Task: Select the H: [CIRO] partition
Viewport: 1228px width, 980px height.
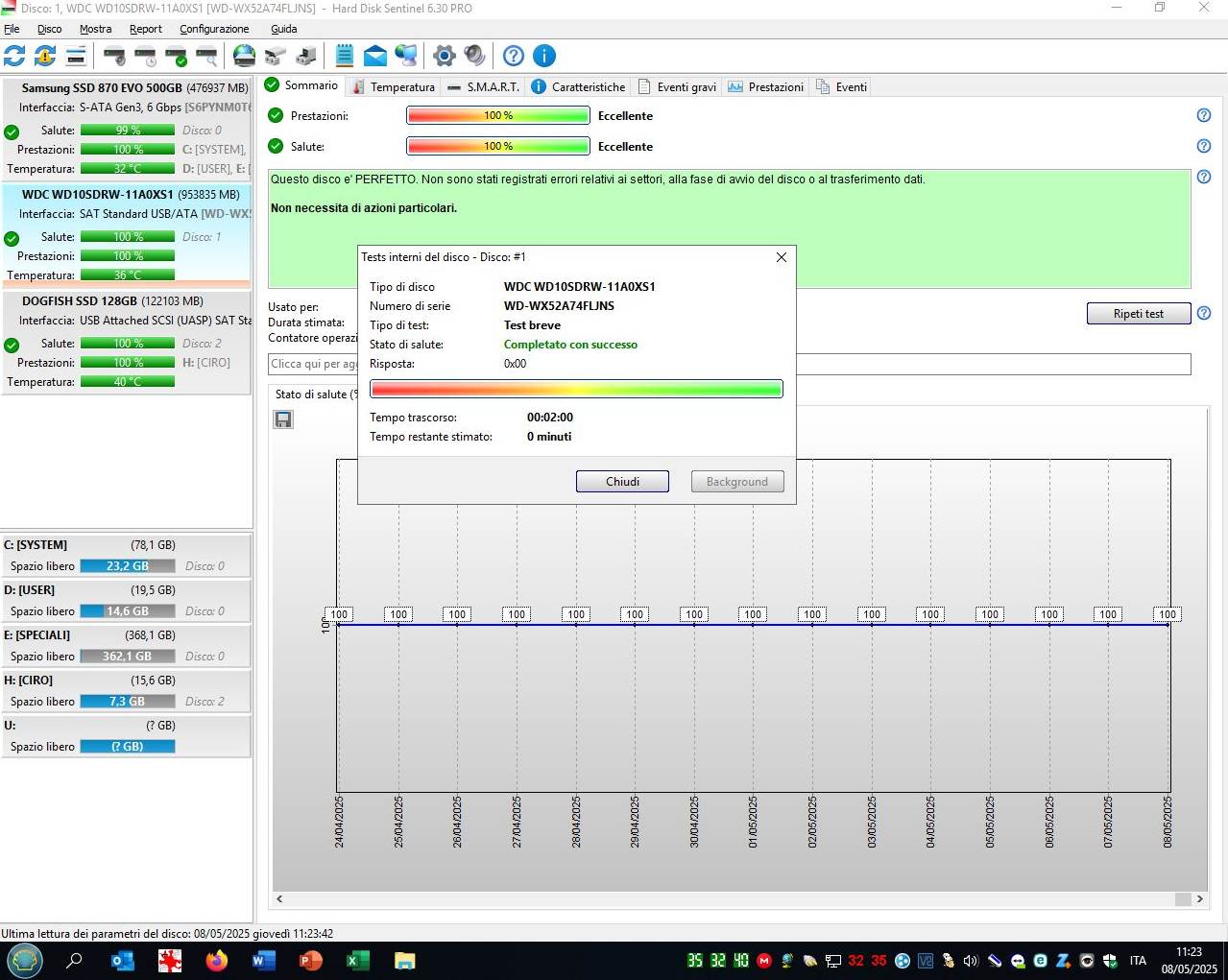Action: [126, 690]
